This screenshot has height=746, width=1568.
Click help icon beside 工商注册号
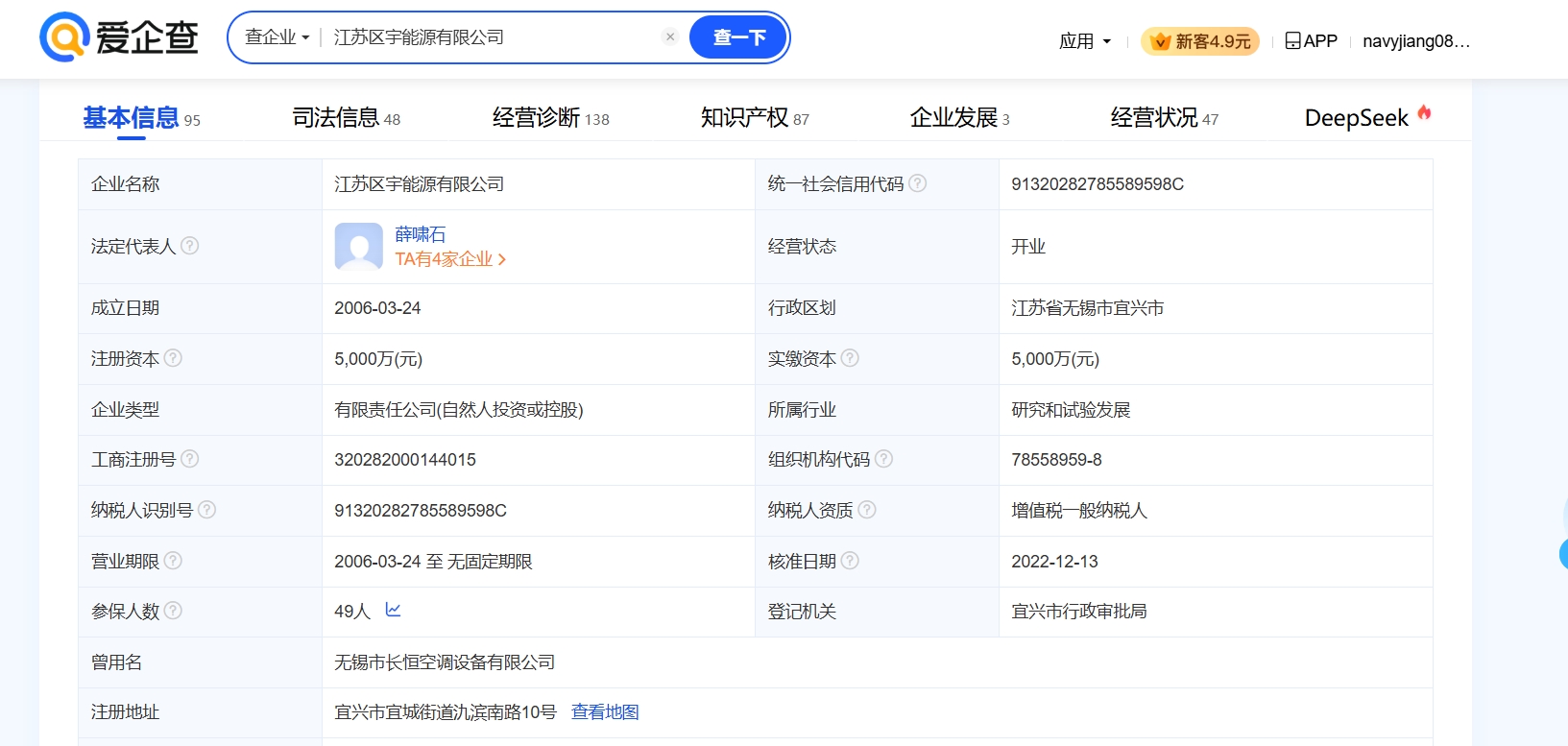click(190, 459)
